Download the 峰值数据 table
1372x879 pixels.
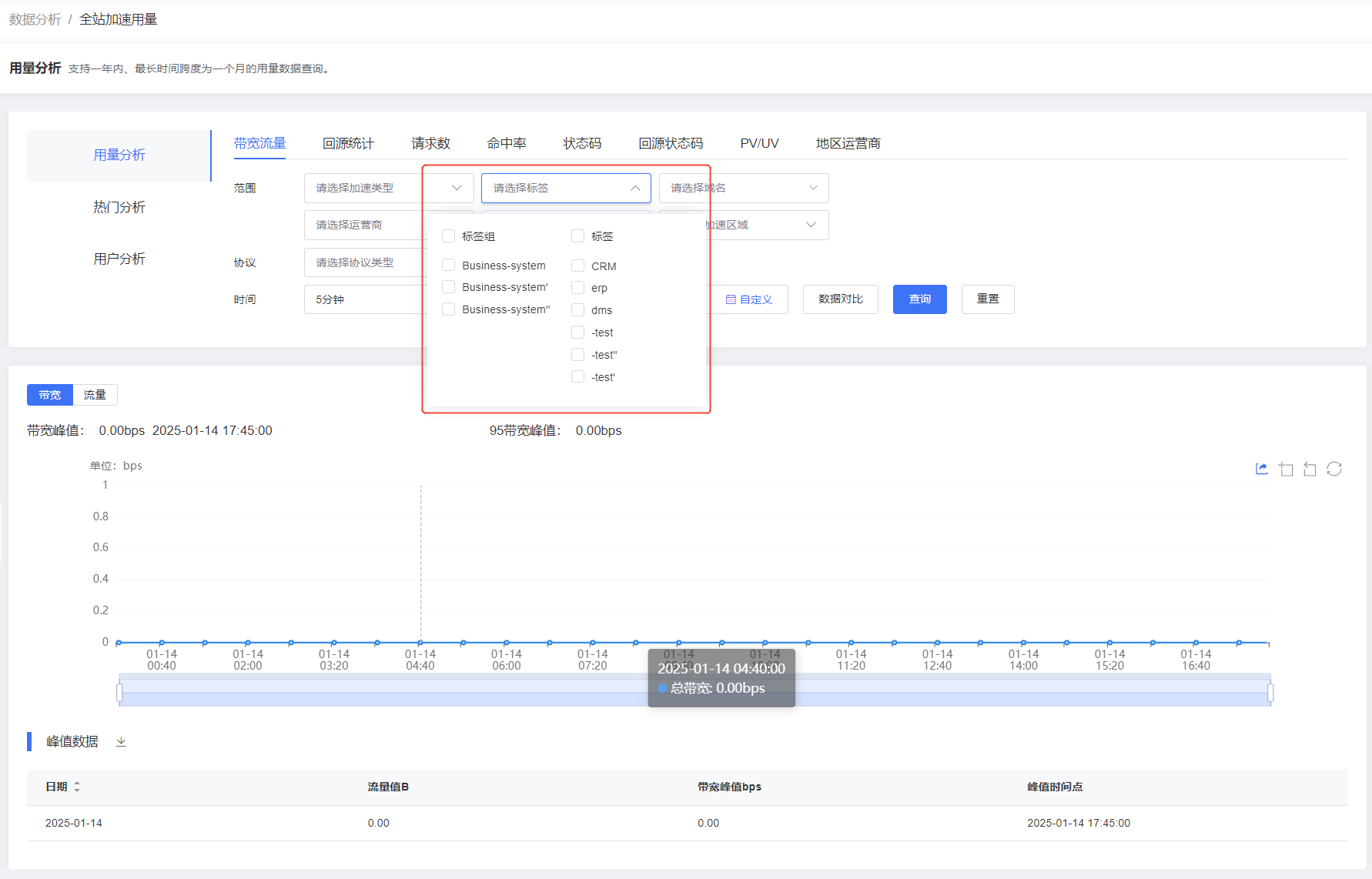coord(121,741)
